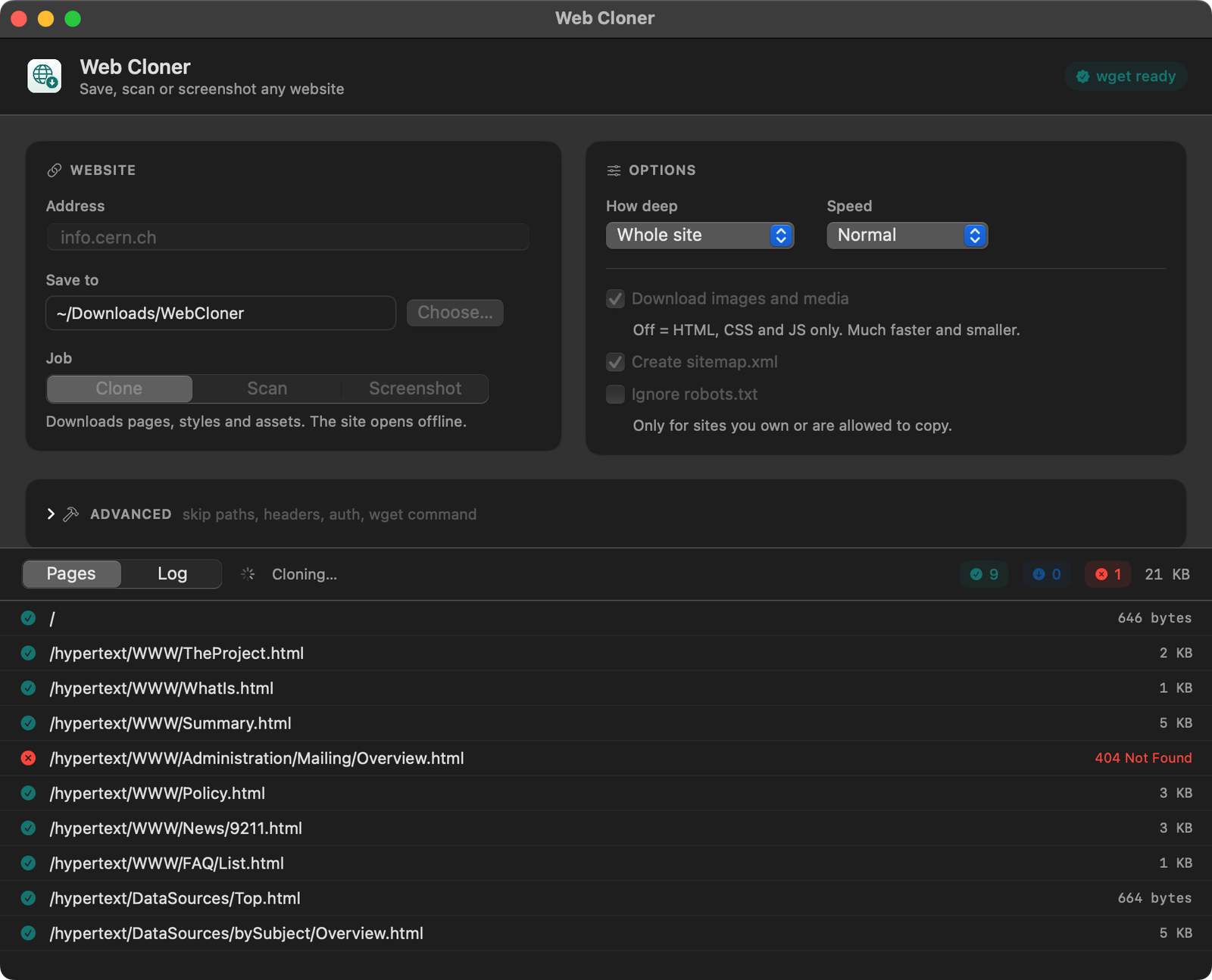
Task: Click the green check icon for TheProject.html
Action: pyautogui.click(x=28, y=653)
